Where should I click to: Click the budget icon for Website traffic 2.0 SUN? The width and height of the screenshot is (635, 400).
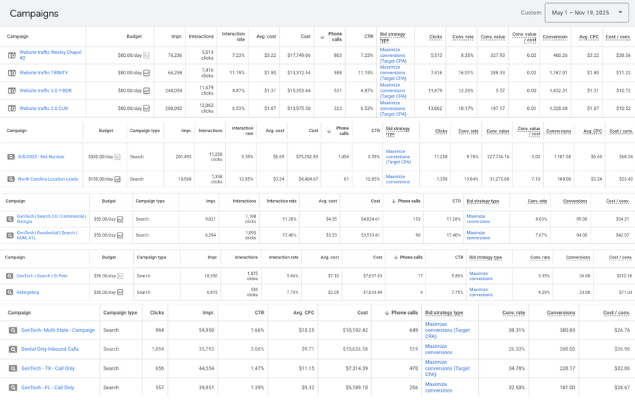coord(146,107)
